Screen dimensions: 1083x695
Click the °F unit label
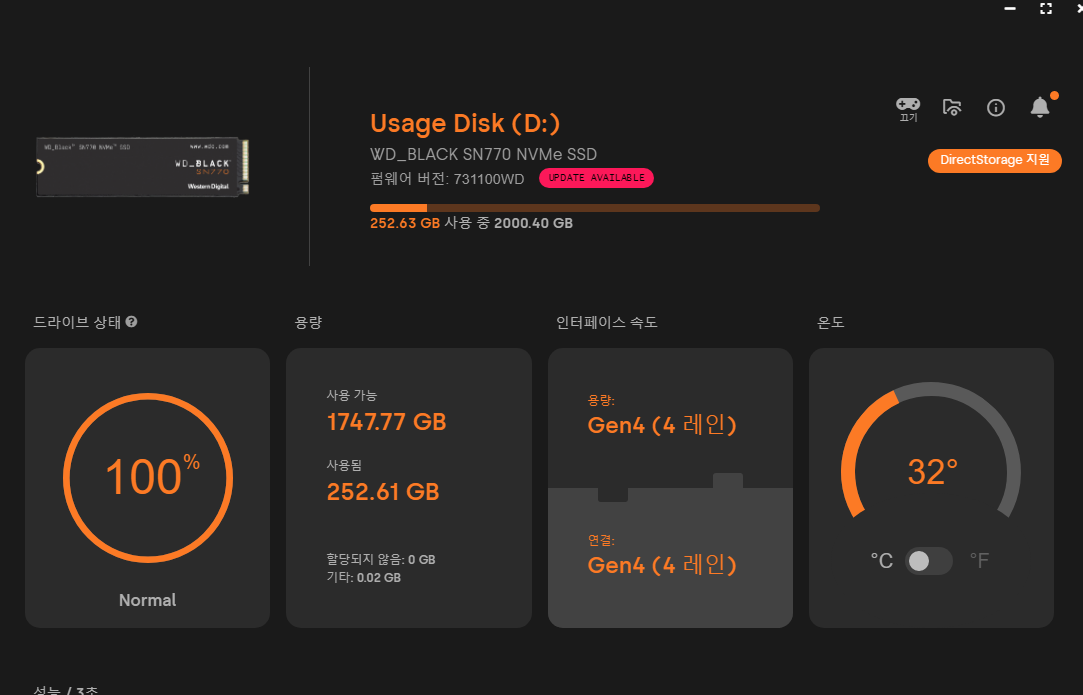click(x=979, y=560)
